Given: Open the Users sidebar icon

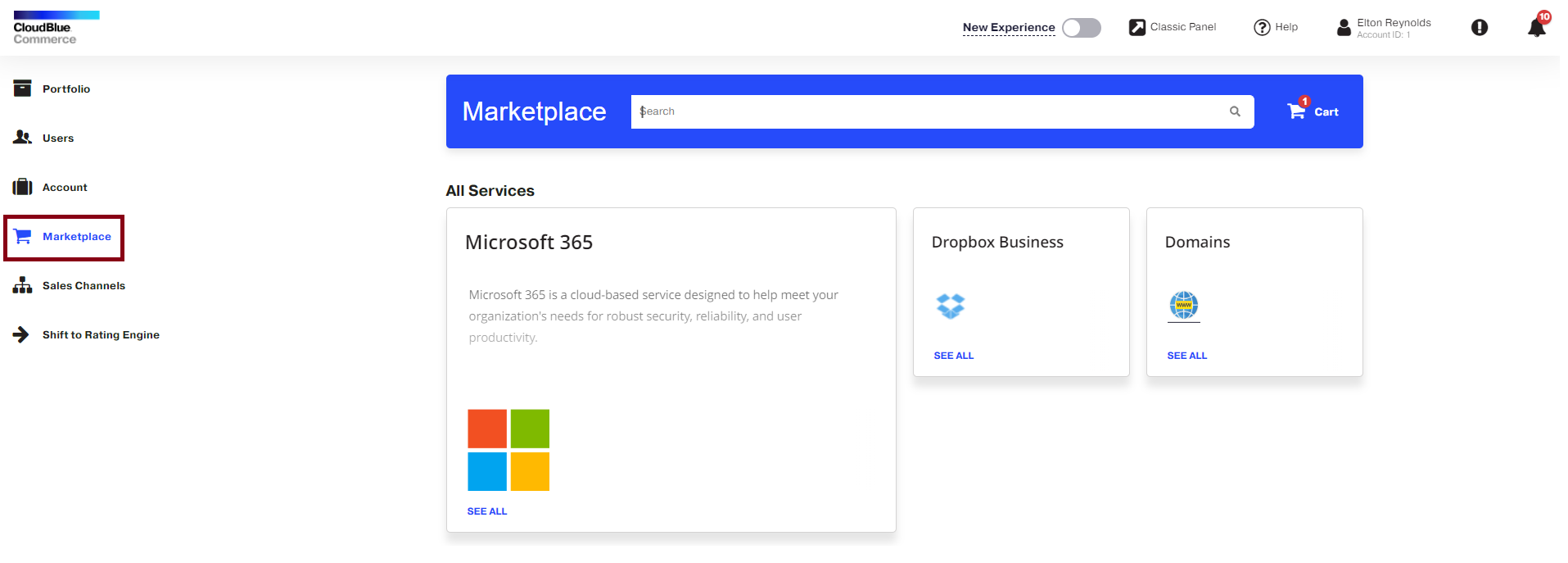Looking at the screenshot, I should [x=22, y=138].
